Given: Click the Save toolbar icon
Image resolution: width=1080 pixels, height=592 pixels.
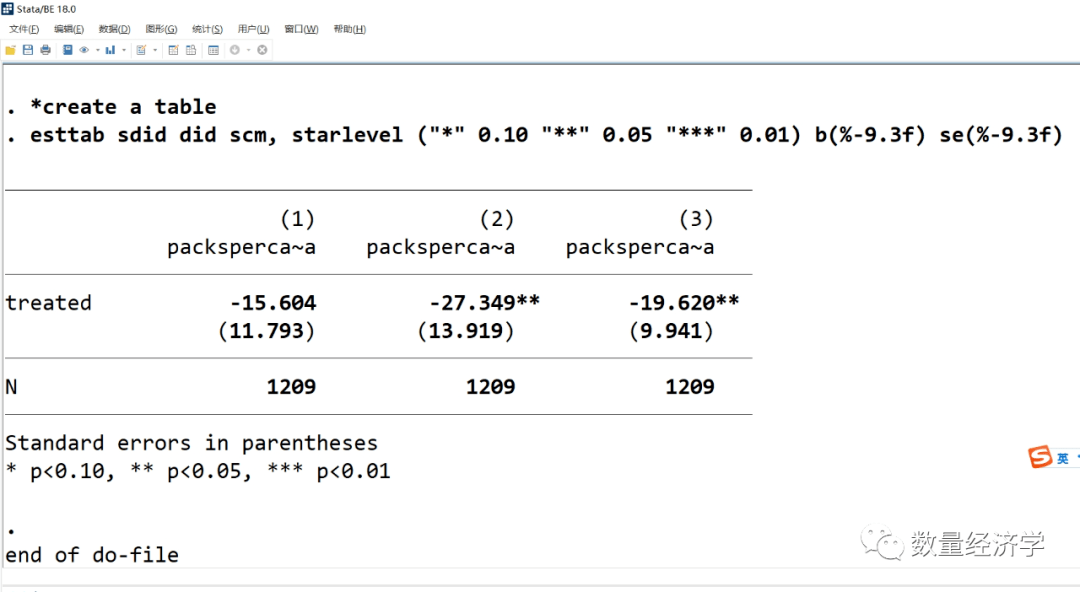Looking at the screenshot, I should coord(28,50).
